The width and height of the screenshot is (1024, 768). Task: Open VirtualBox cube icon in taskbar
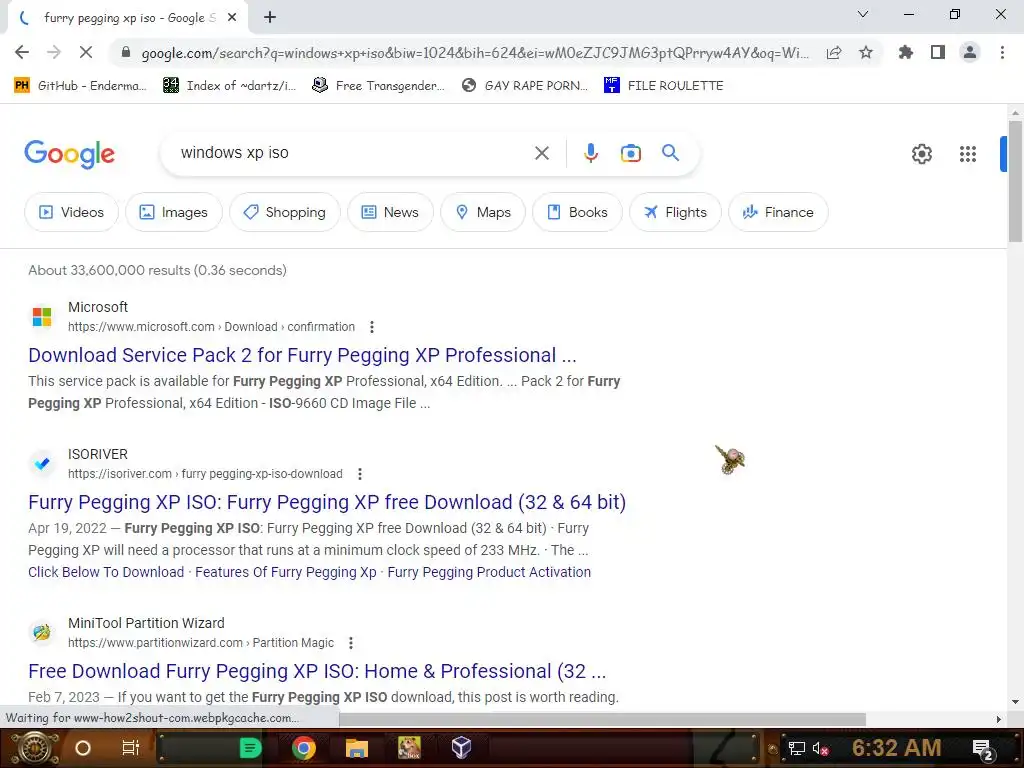[x=461, y=747]
